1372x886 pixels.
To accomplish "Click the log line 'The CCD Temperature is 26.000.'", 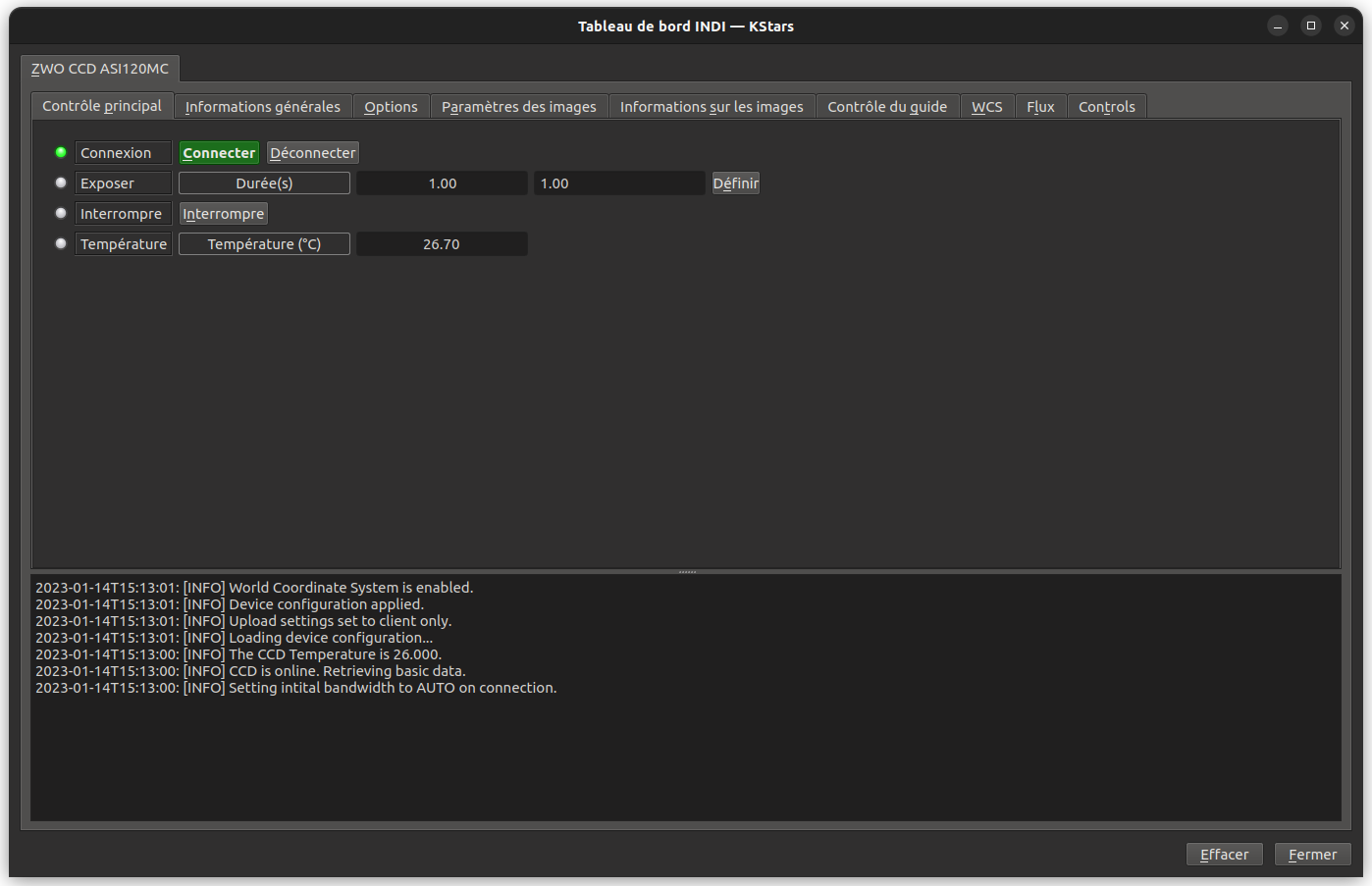I will 238,654.
